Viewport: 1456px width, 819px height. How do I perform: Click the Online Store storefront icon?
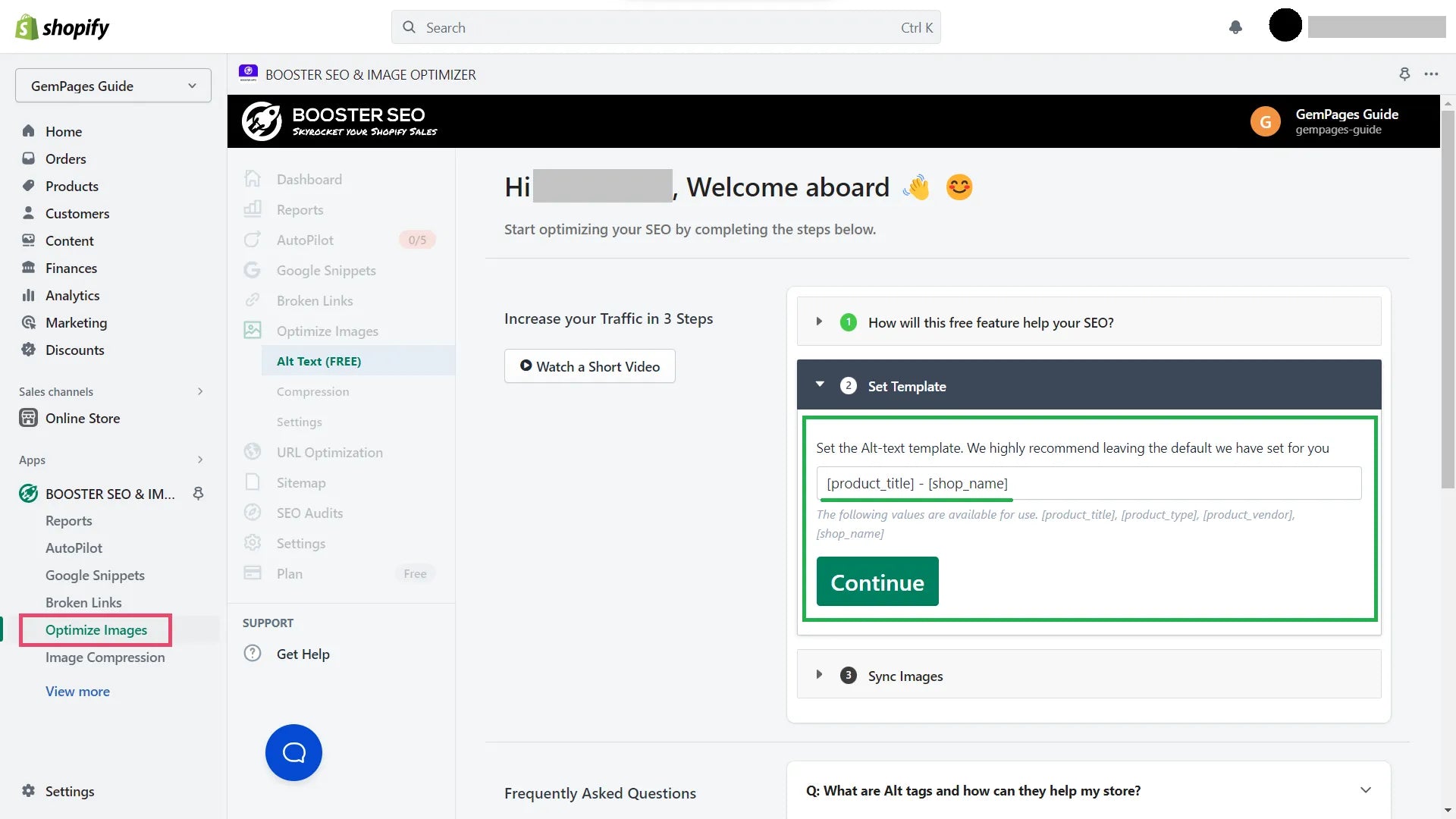(29, 418)
